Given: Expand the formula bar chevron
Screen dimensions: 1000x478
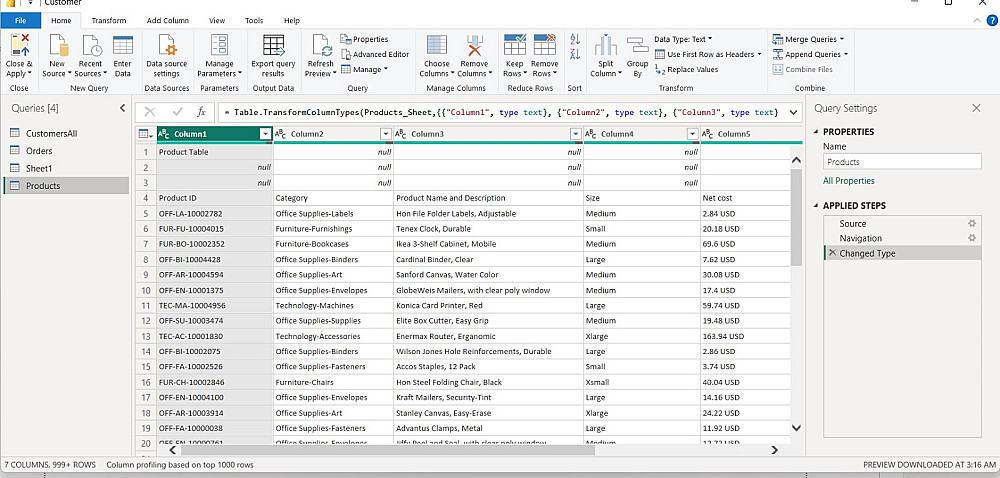Looking at the screenshot, I should pos(793,112).
